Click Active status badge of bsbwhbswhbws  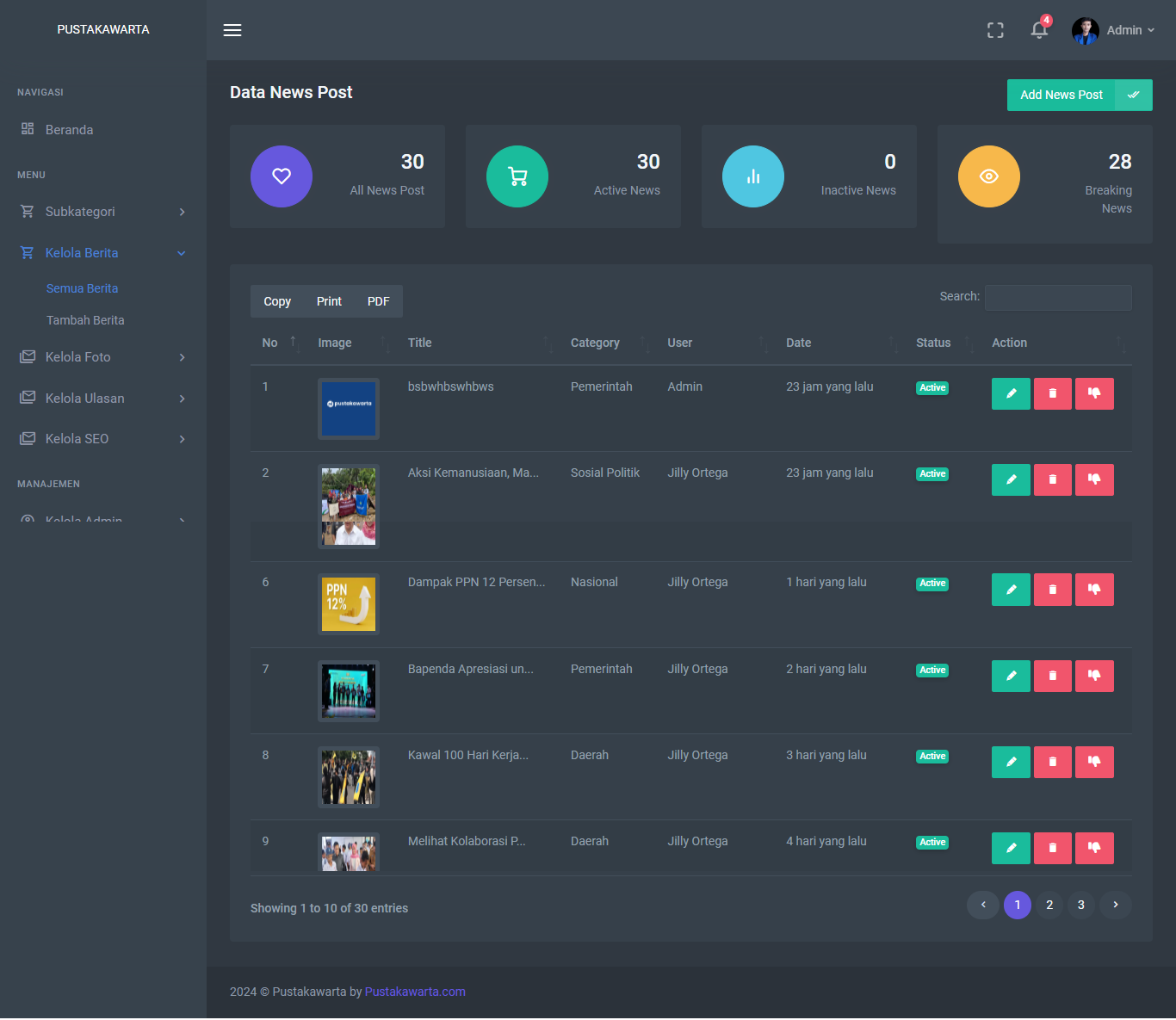(932, 388)
